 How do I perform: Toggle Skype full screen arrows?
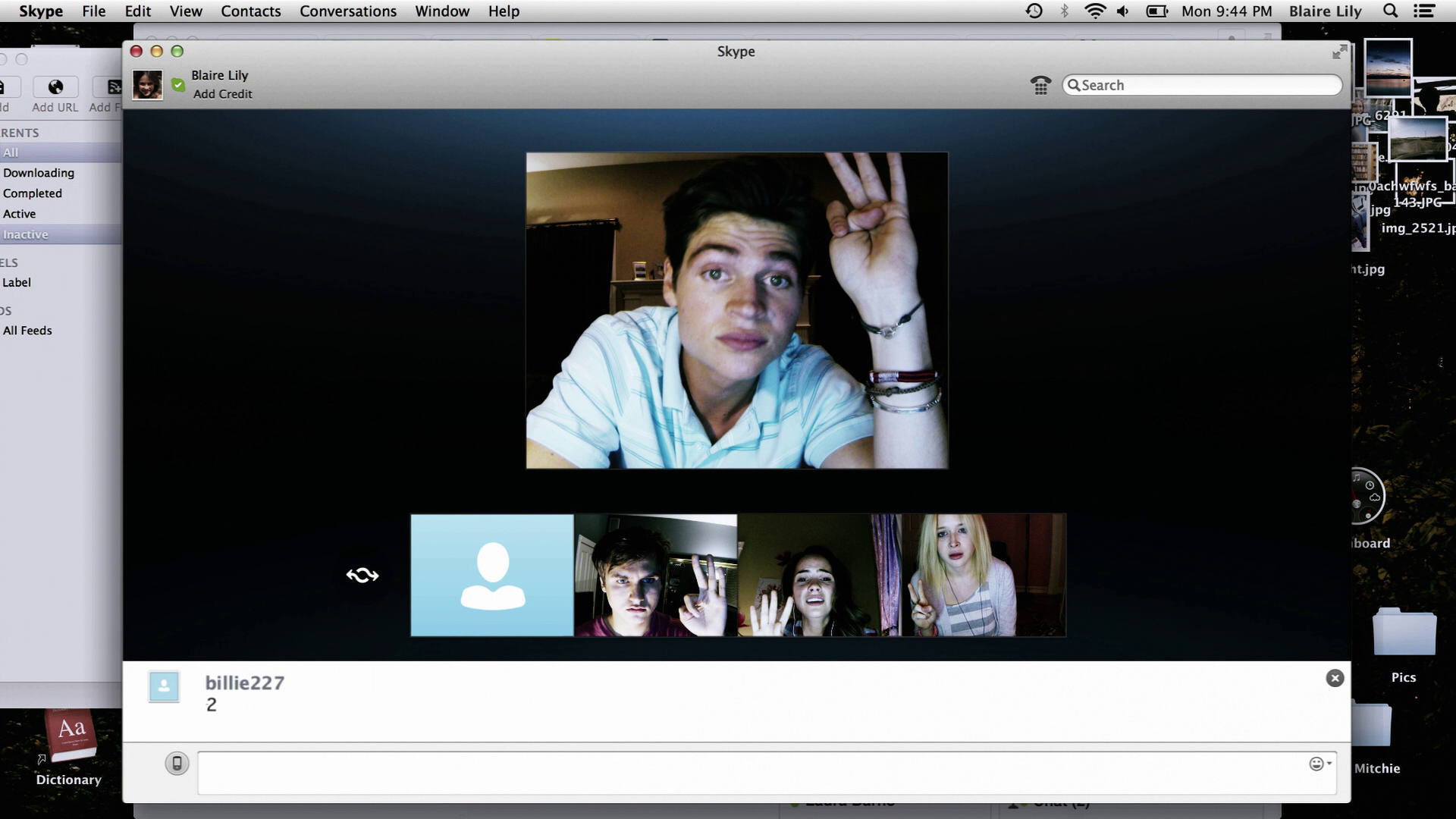(x=1340, y=52)
